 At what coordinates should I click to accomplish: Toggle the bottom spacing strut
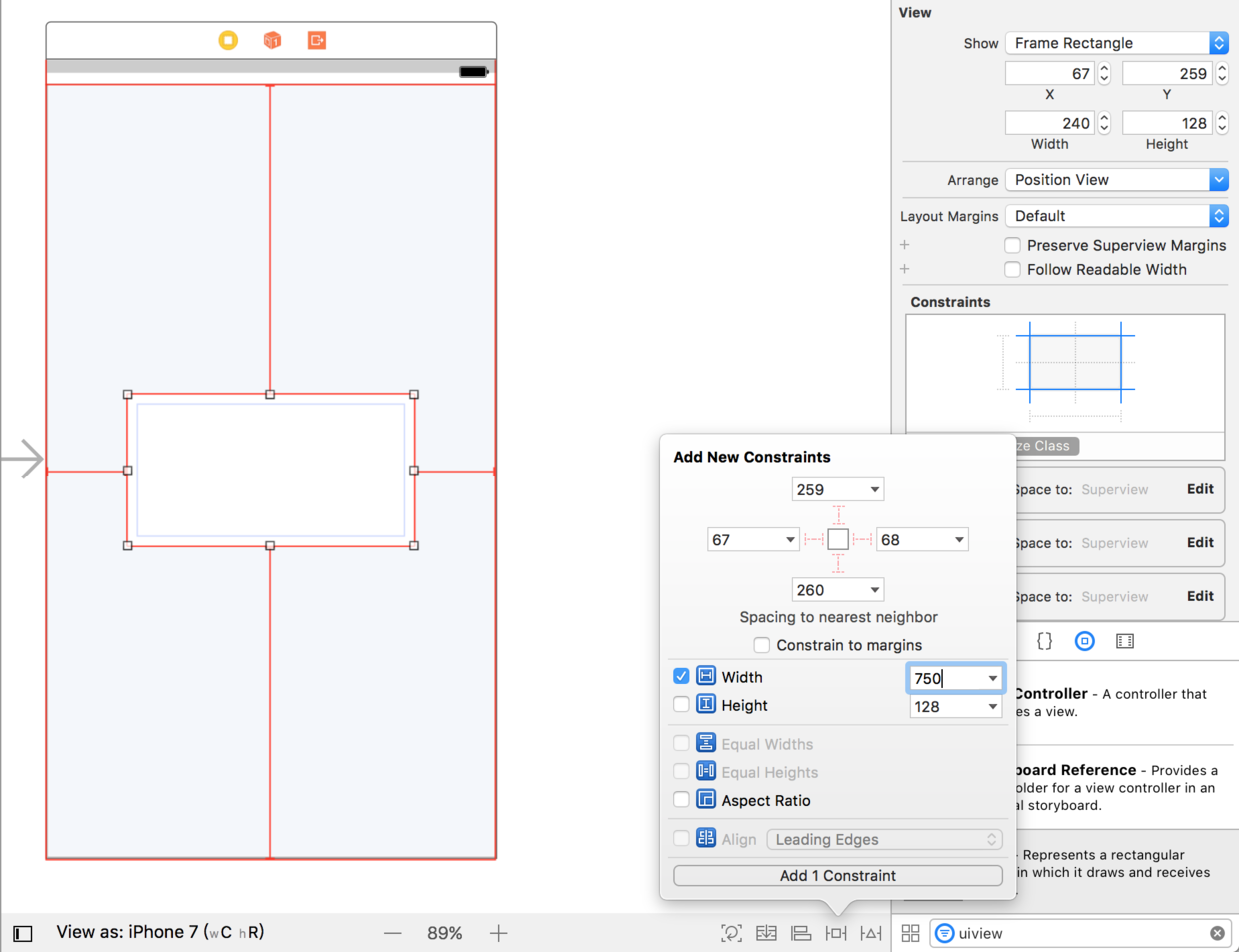838,563
